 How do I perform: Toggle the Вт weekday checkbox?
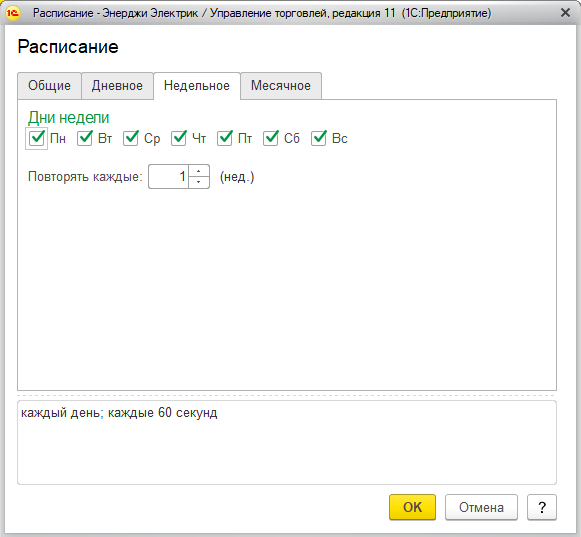point(84,138)
